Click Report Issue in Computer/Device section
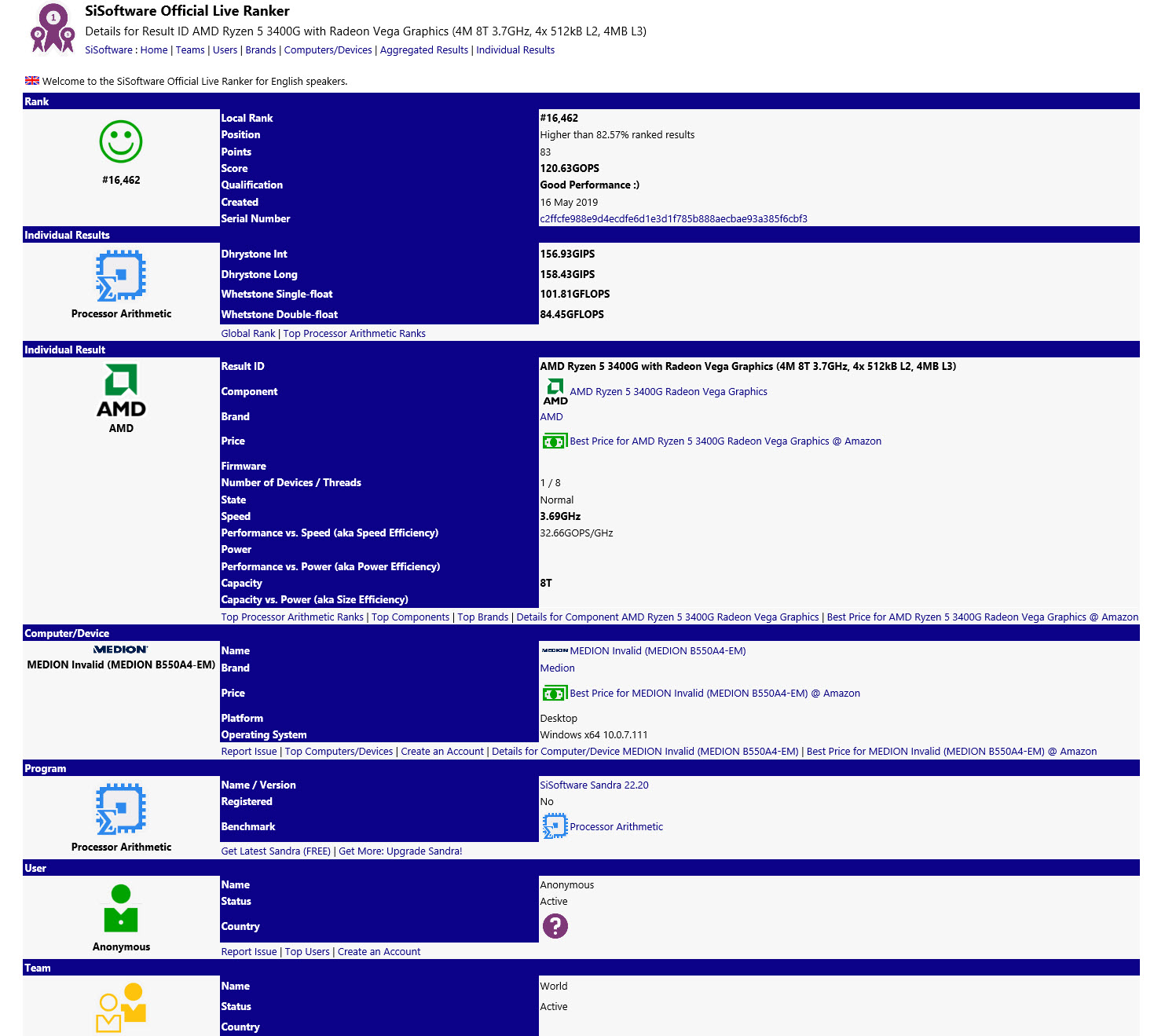This screenshot has width=1165, height=1036. (249, 752)
